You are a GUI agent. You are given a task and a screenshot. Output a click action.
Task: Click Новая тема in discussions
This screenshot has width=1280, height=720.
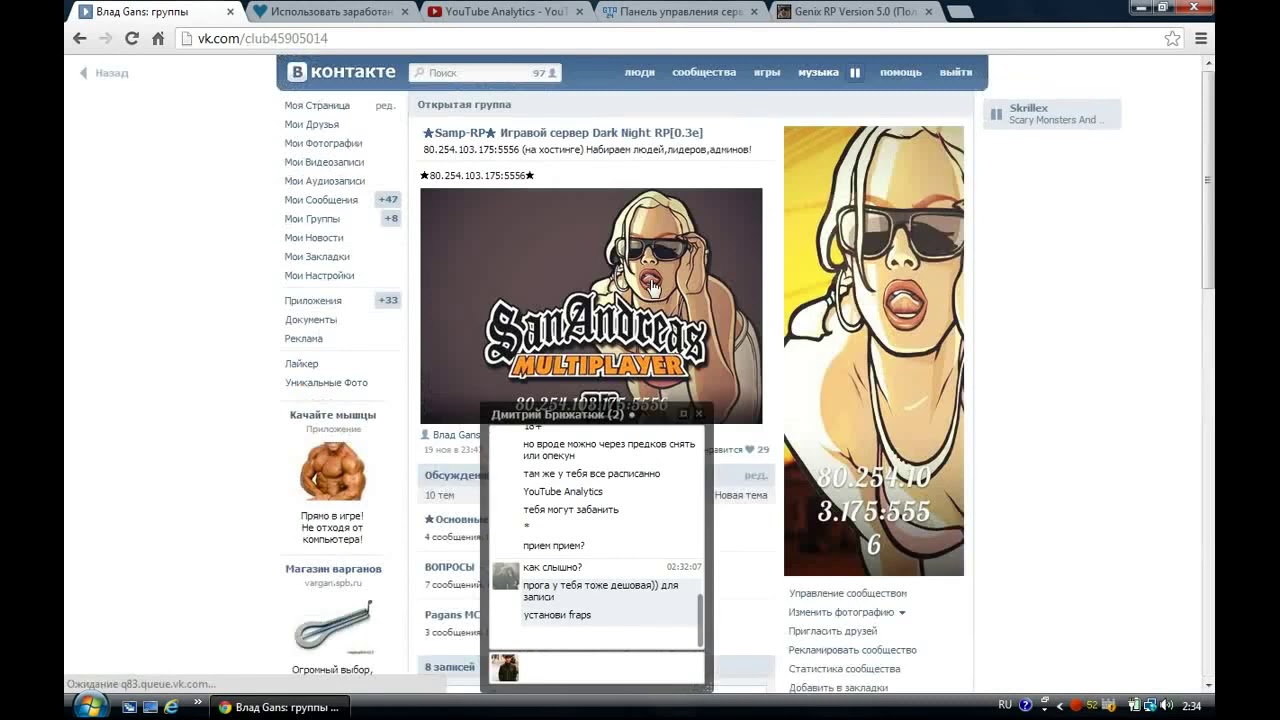[x=741, y=495]
